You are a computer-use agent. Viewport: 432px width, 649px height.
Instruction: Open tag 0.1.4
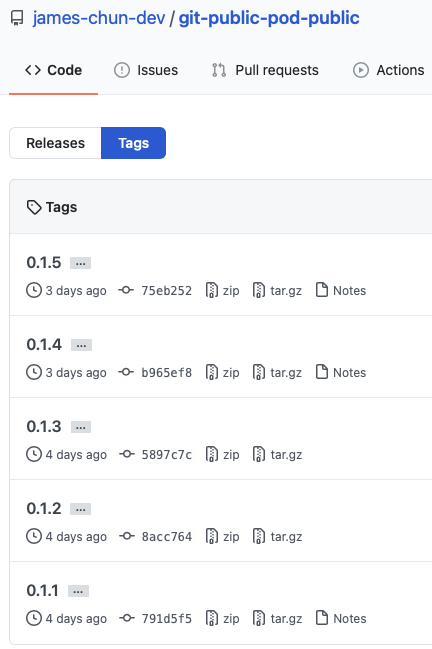44,344
